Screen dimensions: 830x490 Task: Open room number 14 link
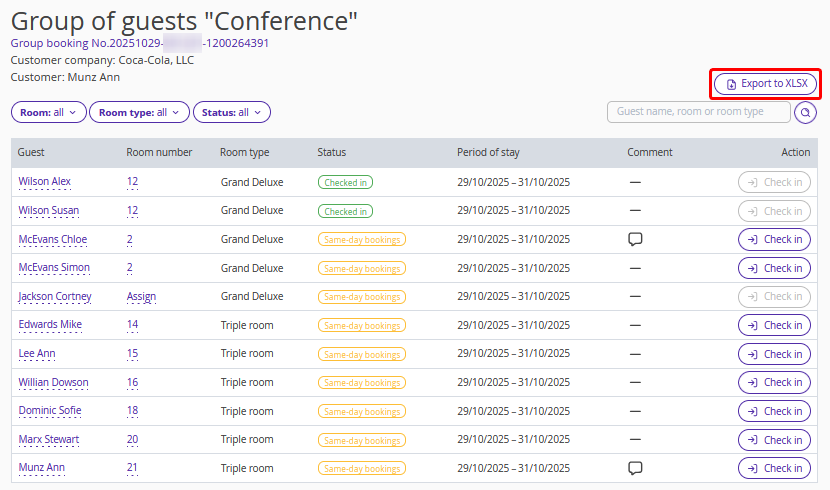click(x=132, y=325)
